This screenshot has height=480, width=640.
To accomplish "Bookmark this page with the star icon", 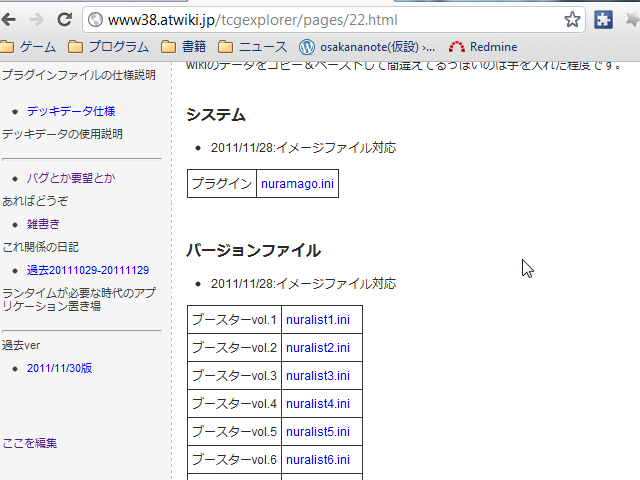I will [572, 19].
